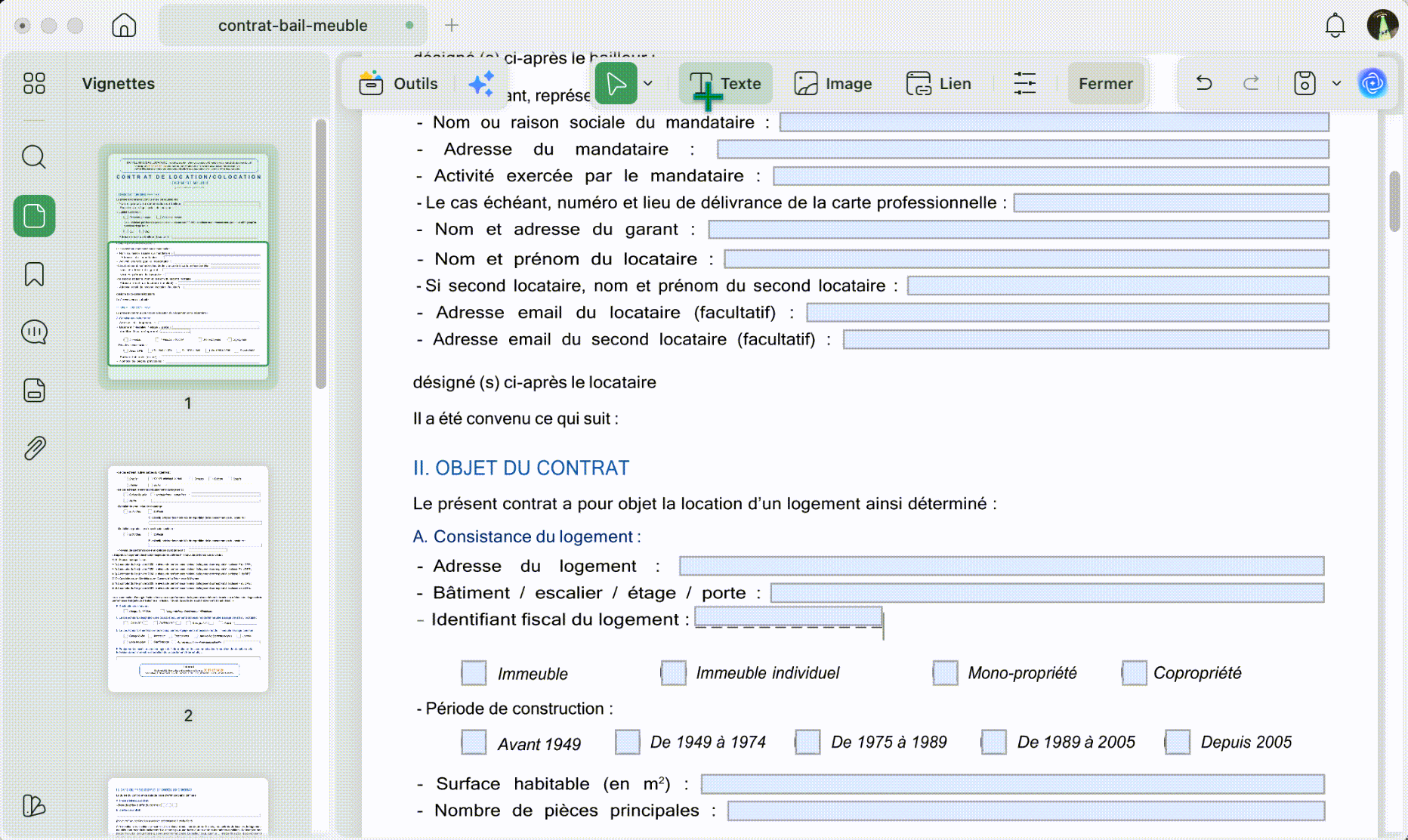
Task: Open the form fields panel icon
Action: (x=34, y=391)
